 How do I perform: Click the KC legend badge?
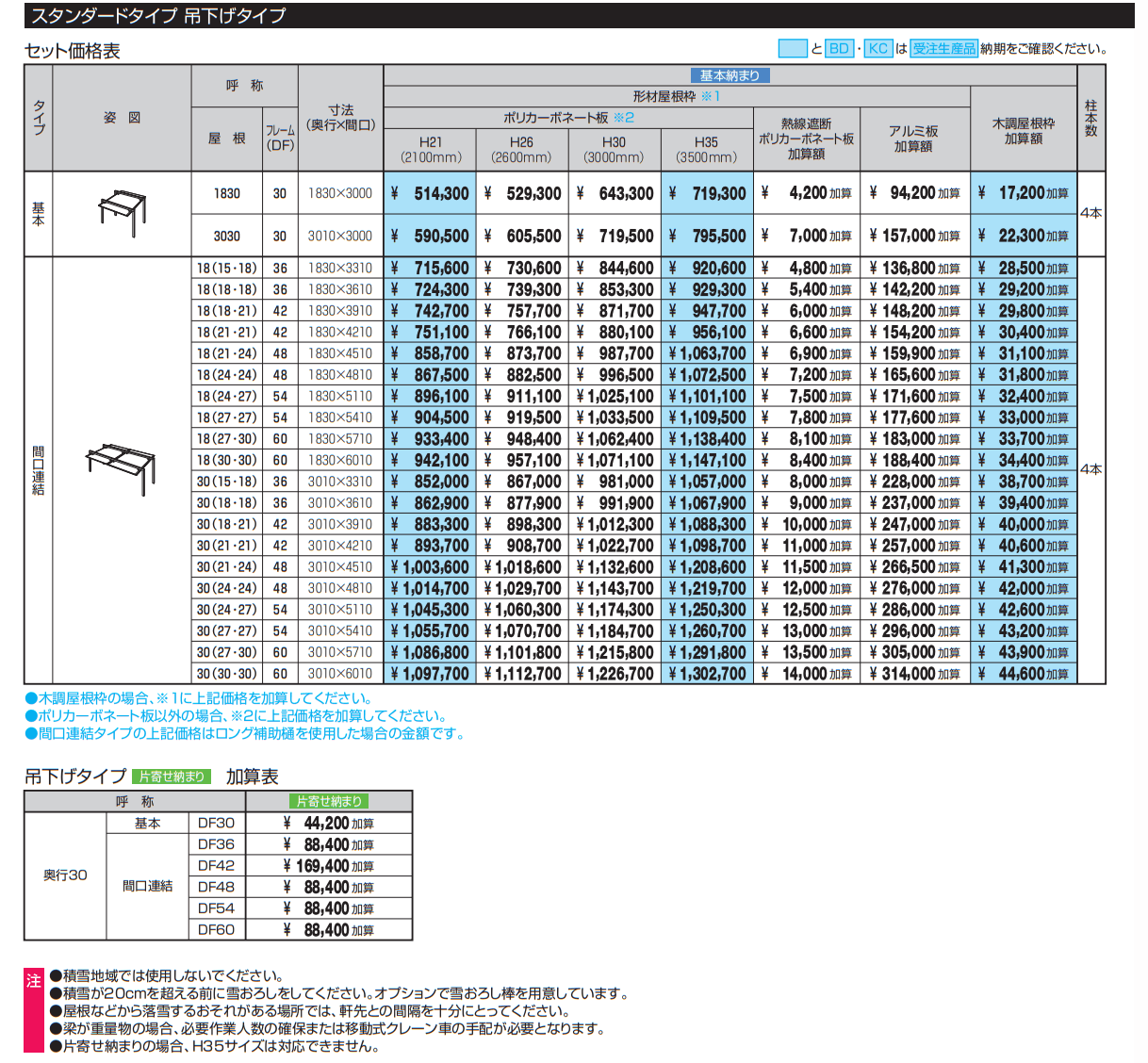877,49
